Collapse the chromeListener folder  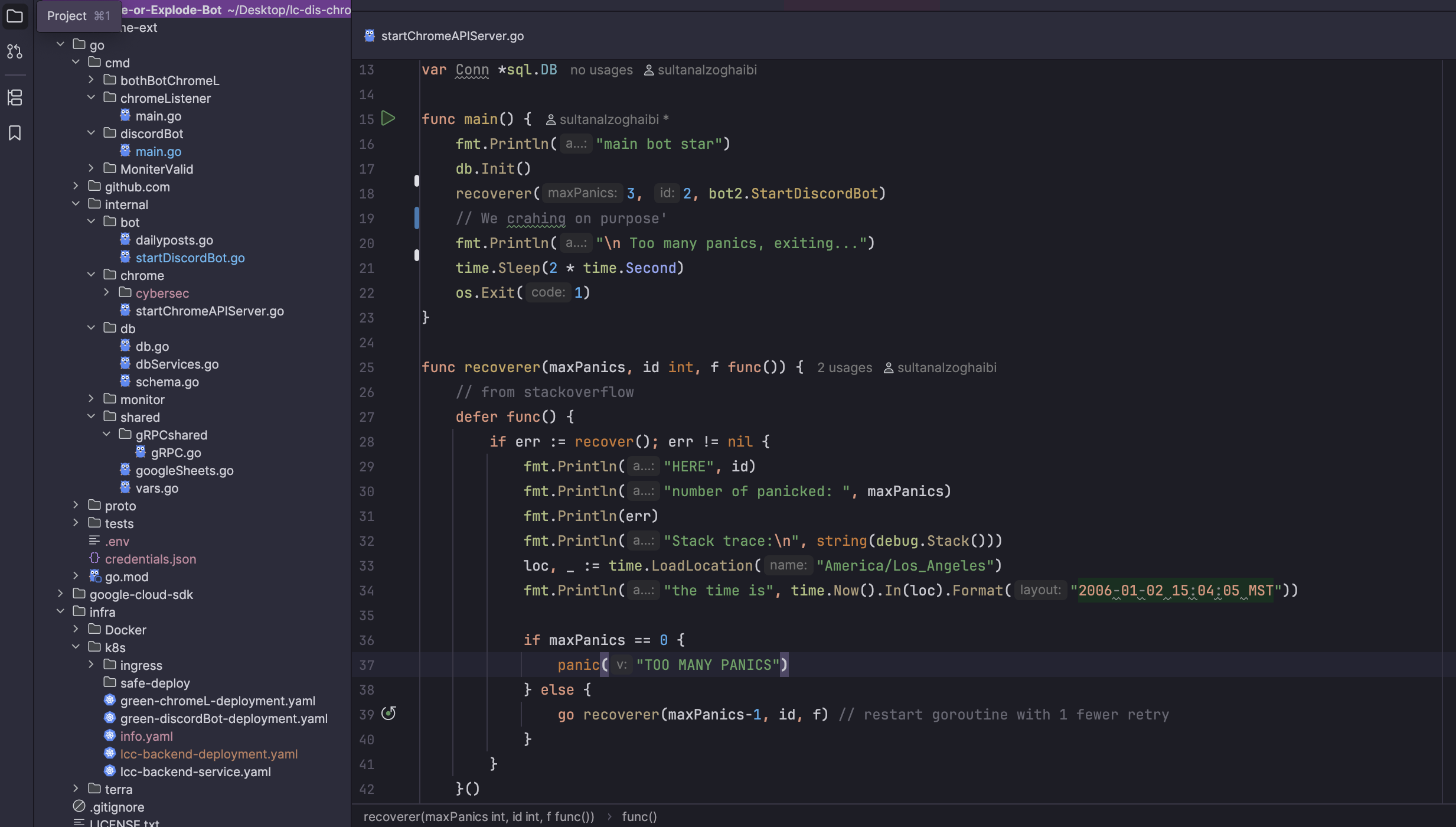(x=91, y=97)
